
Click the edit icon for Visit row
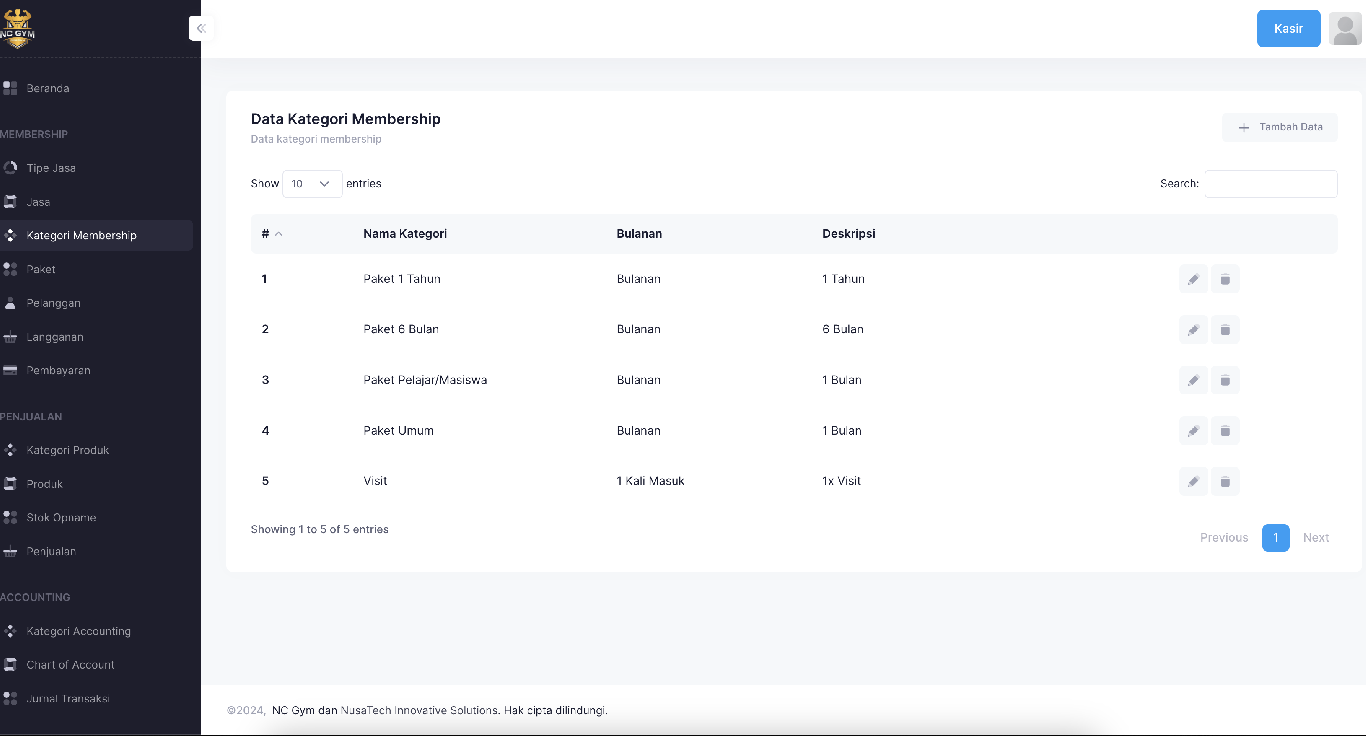[1193, 481]
